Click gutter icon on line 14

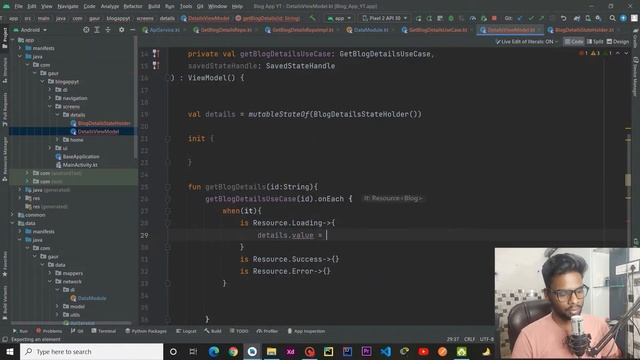[x=156, y=53]
